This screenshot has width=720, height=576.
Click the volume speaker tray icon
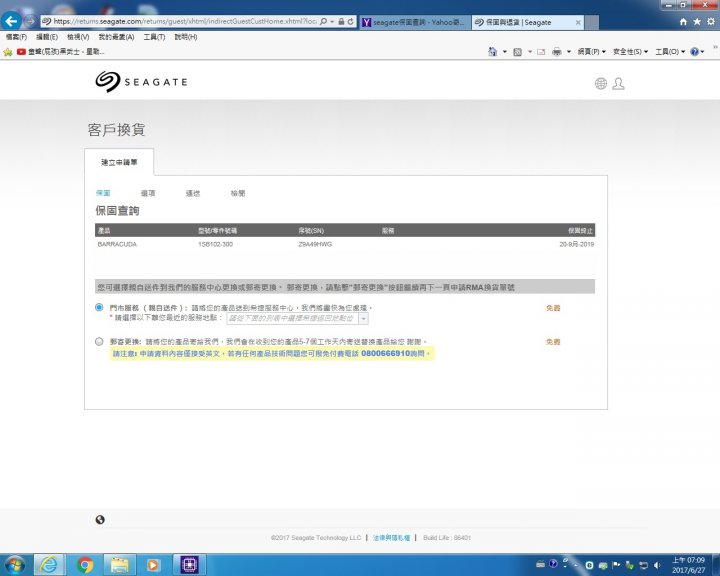(x=658, y=565)
